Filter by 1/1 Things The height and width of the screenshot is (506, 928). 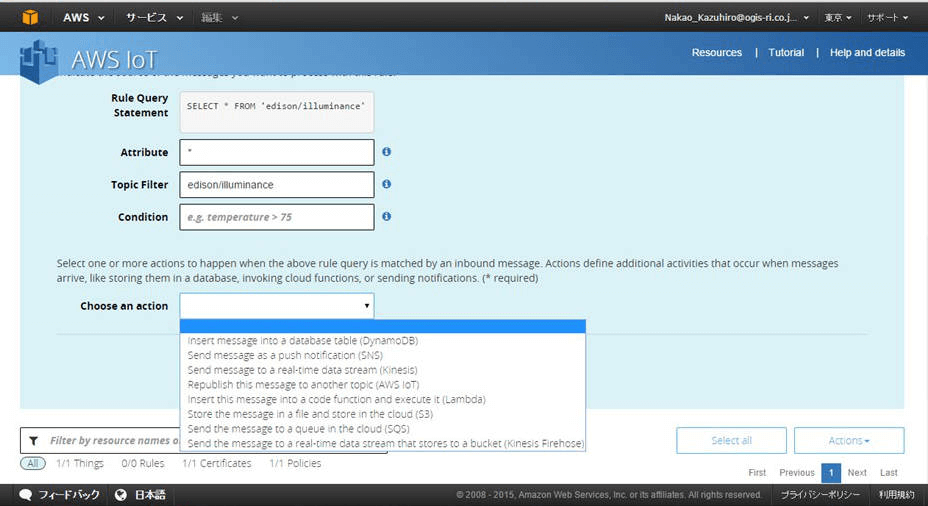coord(80,463)
